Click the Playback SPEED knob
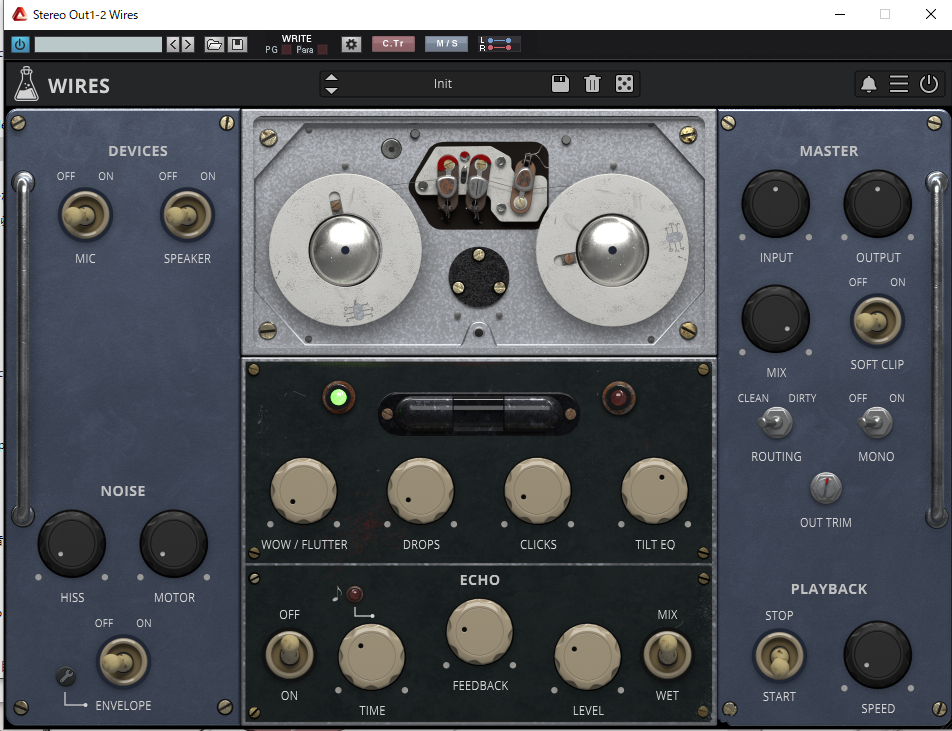 877,654
